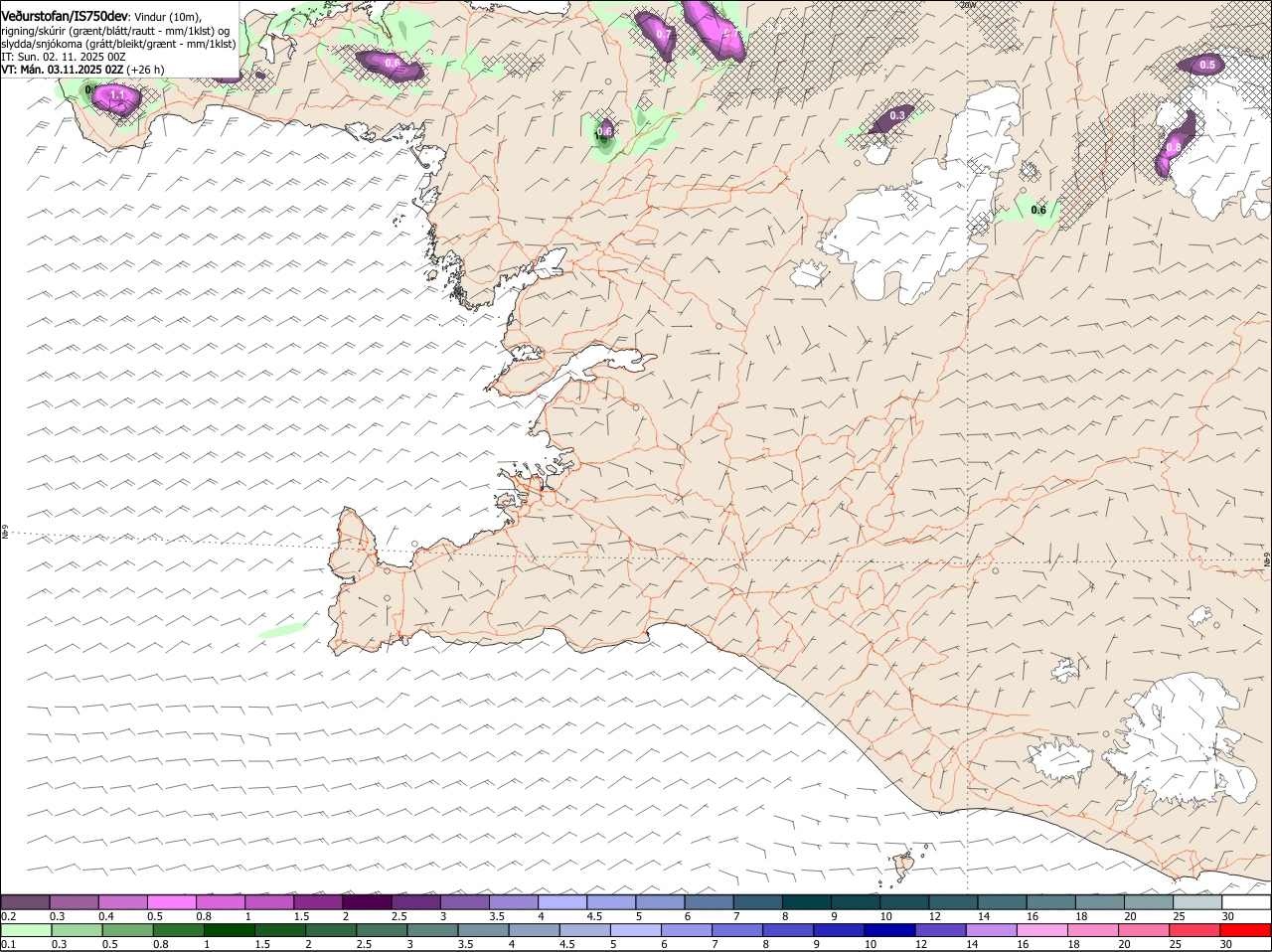This screenshot has width=1272, height=952.
Task: Pick the darkest green bottom swatch labeled 1
Action: click(x=228, y=930)
